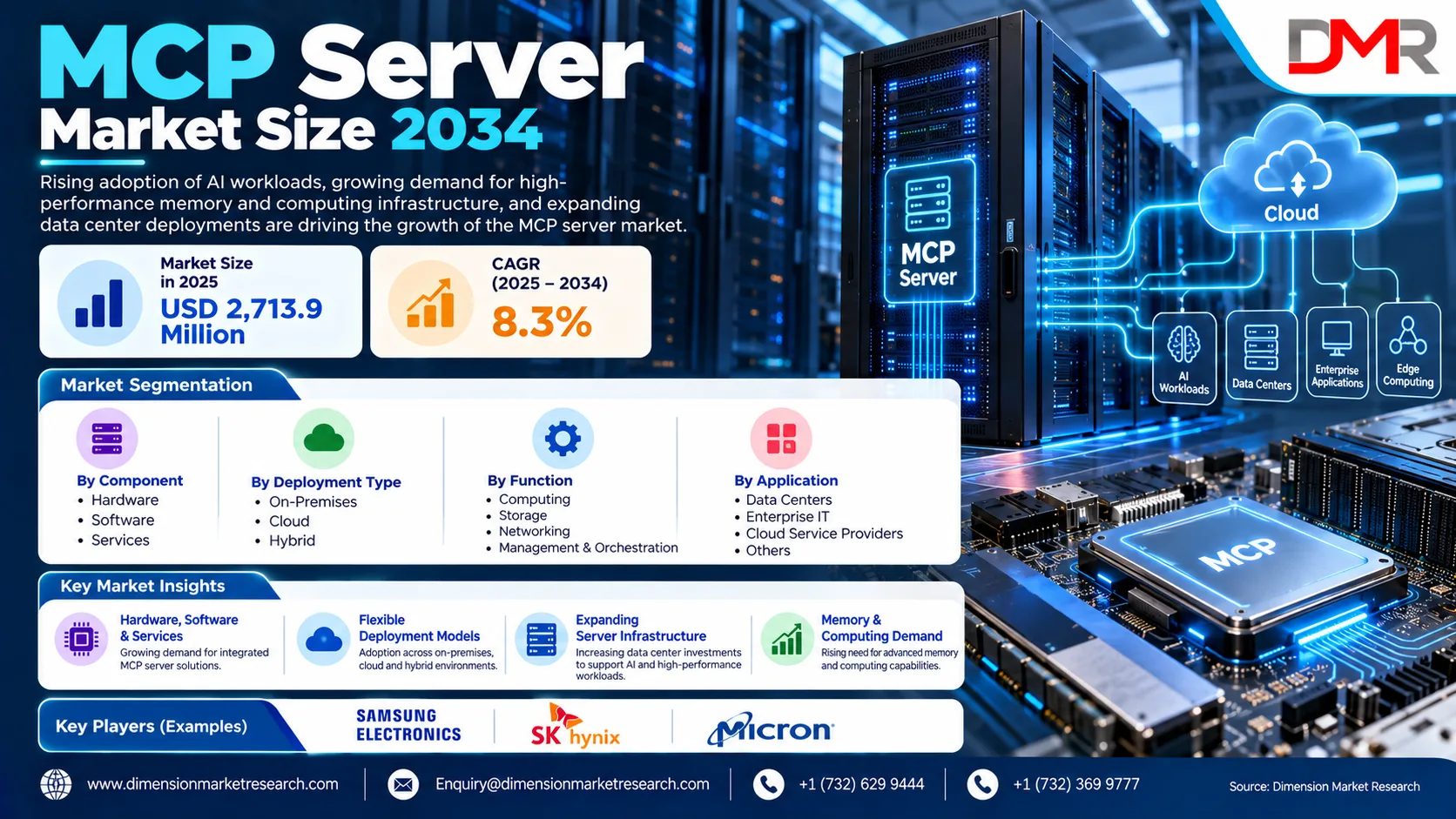Click the blue bar chart Market Size icon
This screenshot has width=1456, height=819.
[x=99, y=303]
